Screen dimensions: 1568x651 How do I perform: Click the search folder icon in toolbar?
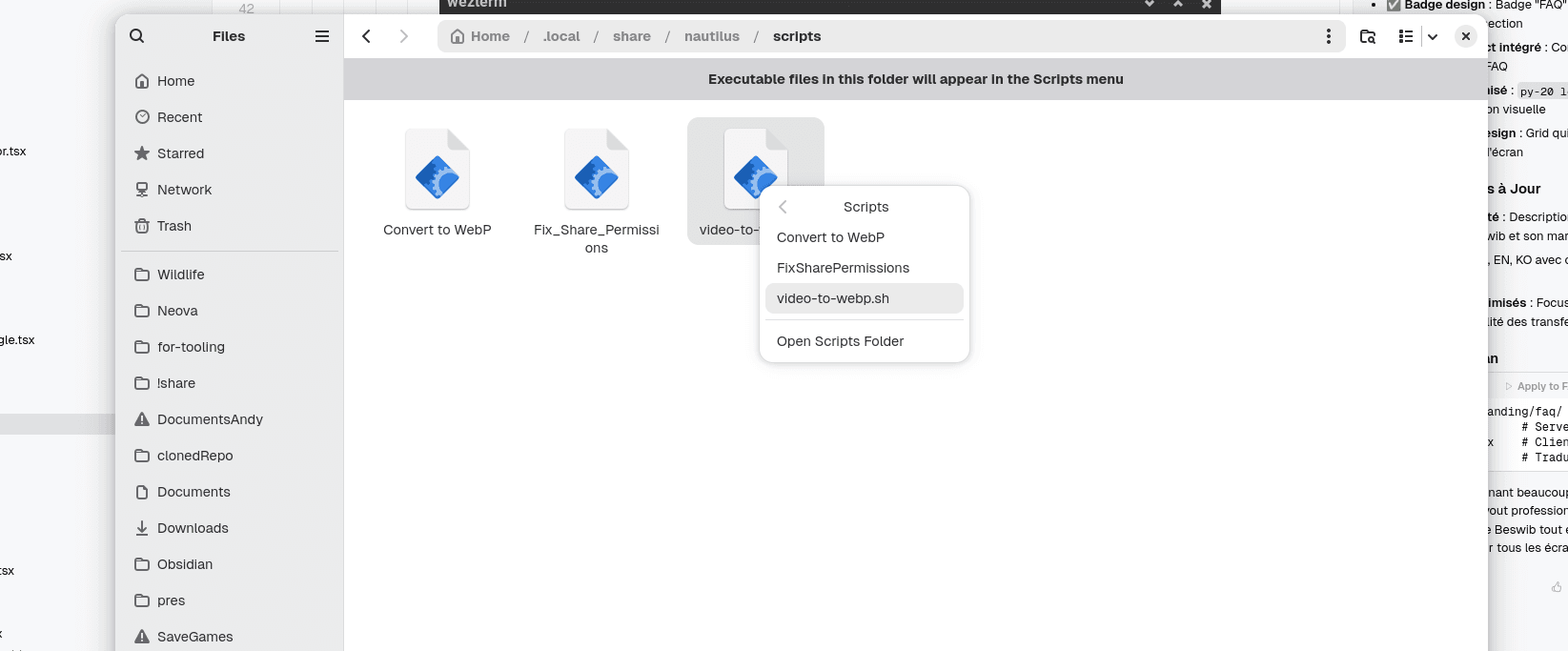point(1368,36)
